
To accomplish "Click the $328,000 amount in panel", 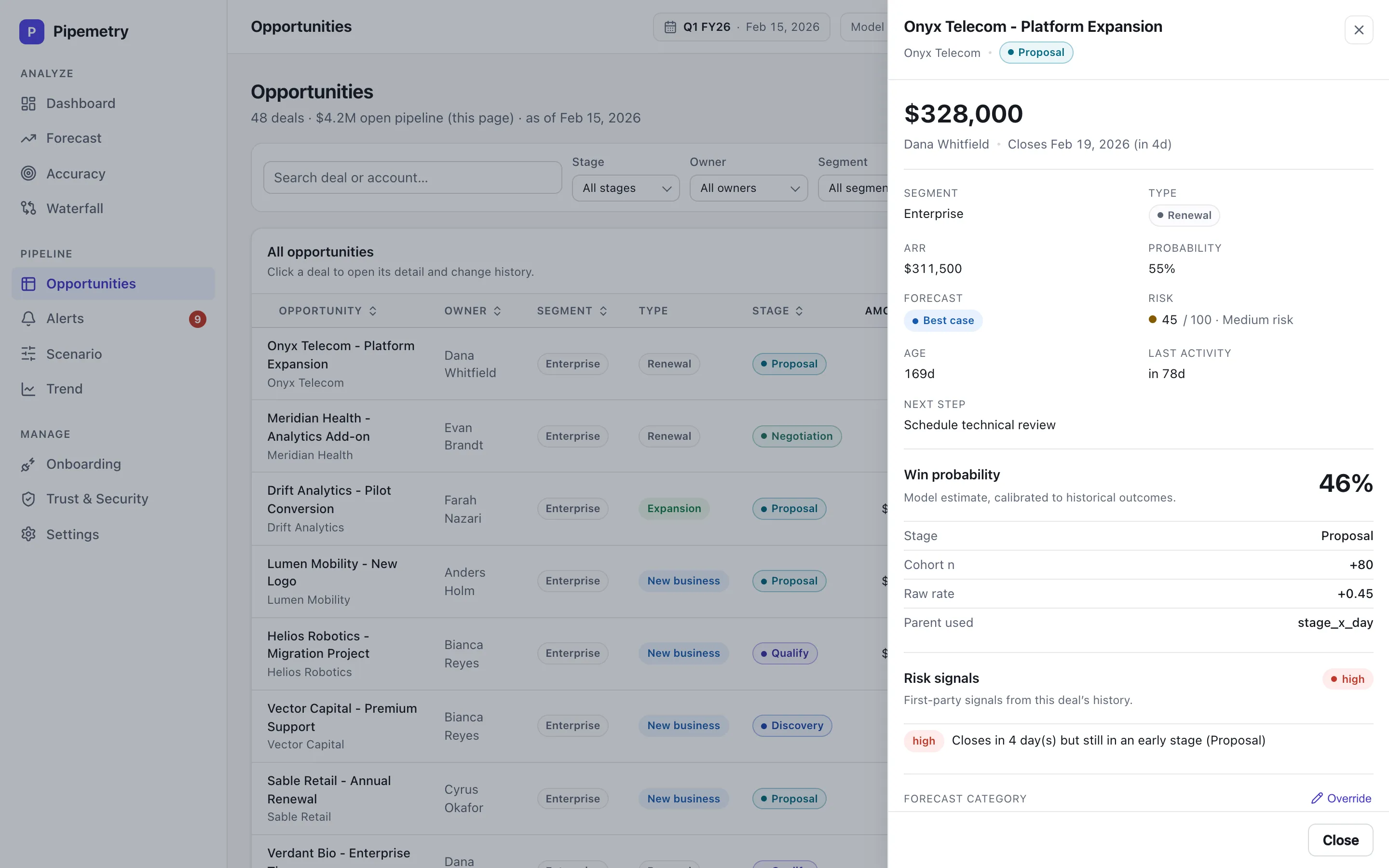I will click(x=963, y=114).
